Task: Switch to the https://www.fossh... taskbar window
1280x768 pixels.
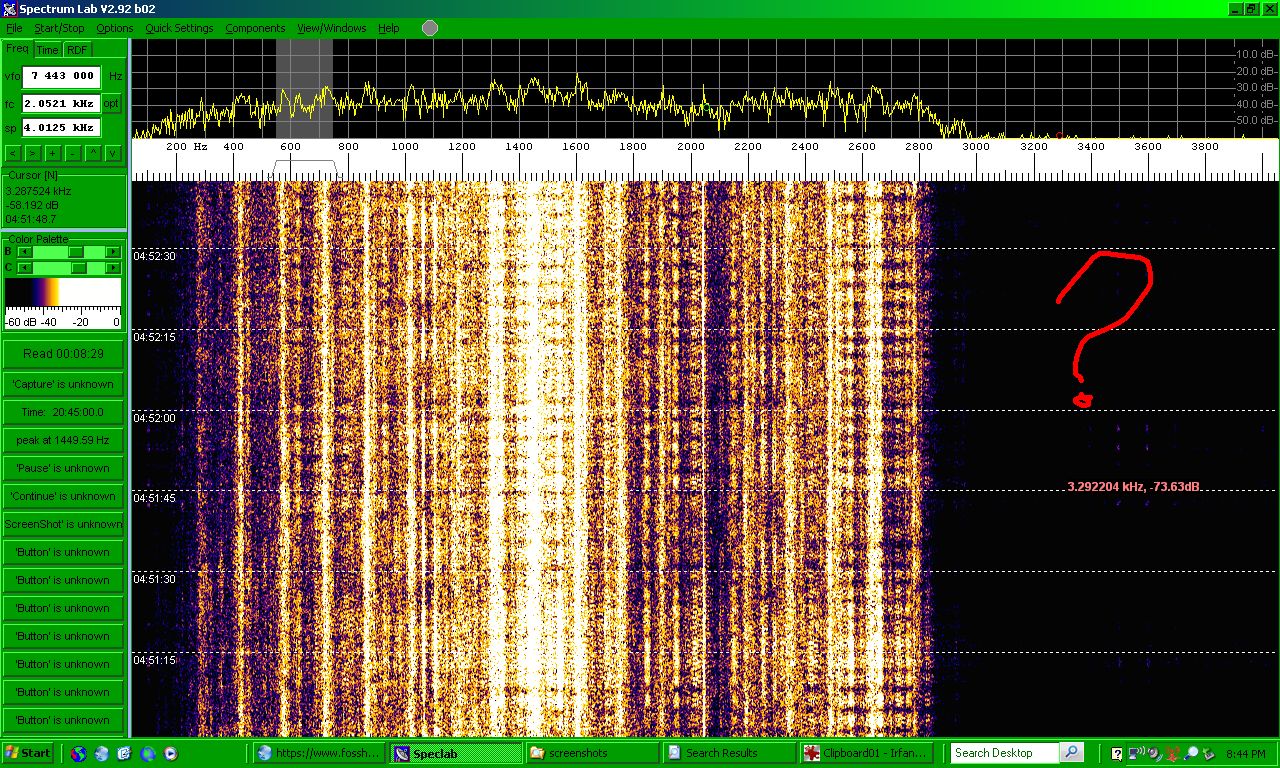Action: [x=319, y=753]
